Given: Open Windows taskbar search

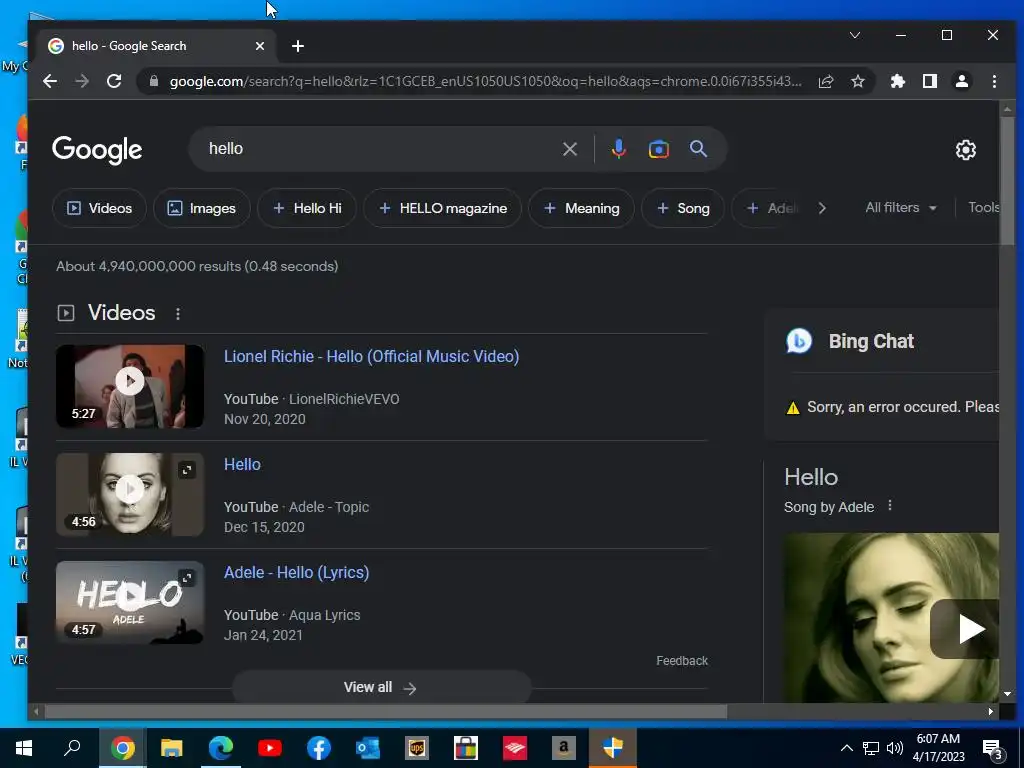Looking at the screenshot, I should [x=72, y=748].
